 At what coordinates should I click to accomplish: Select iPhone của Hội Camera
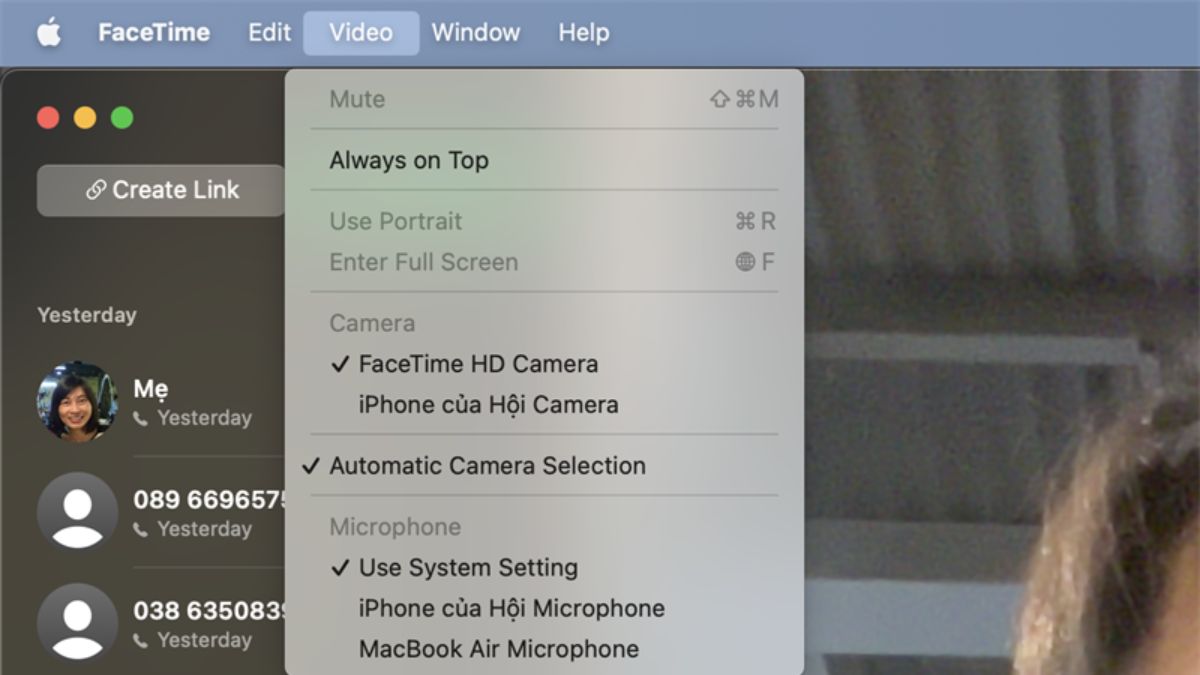coord(490,404)
